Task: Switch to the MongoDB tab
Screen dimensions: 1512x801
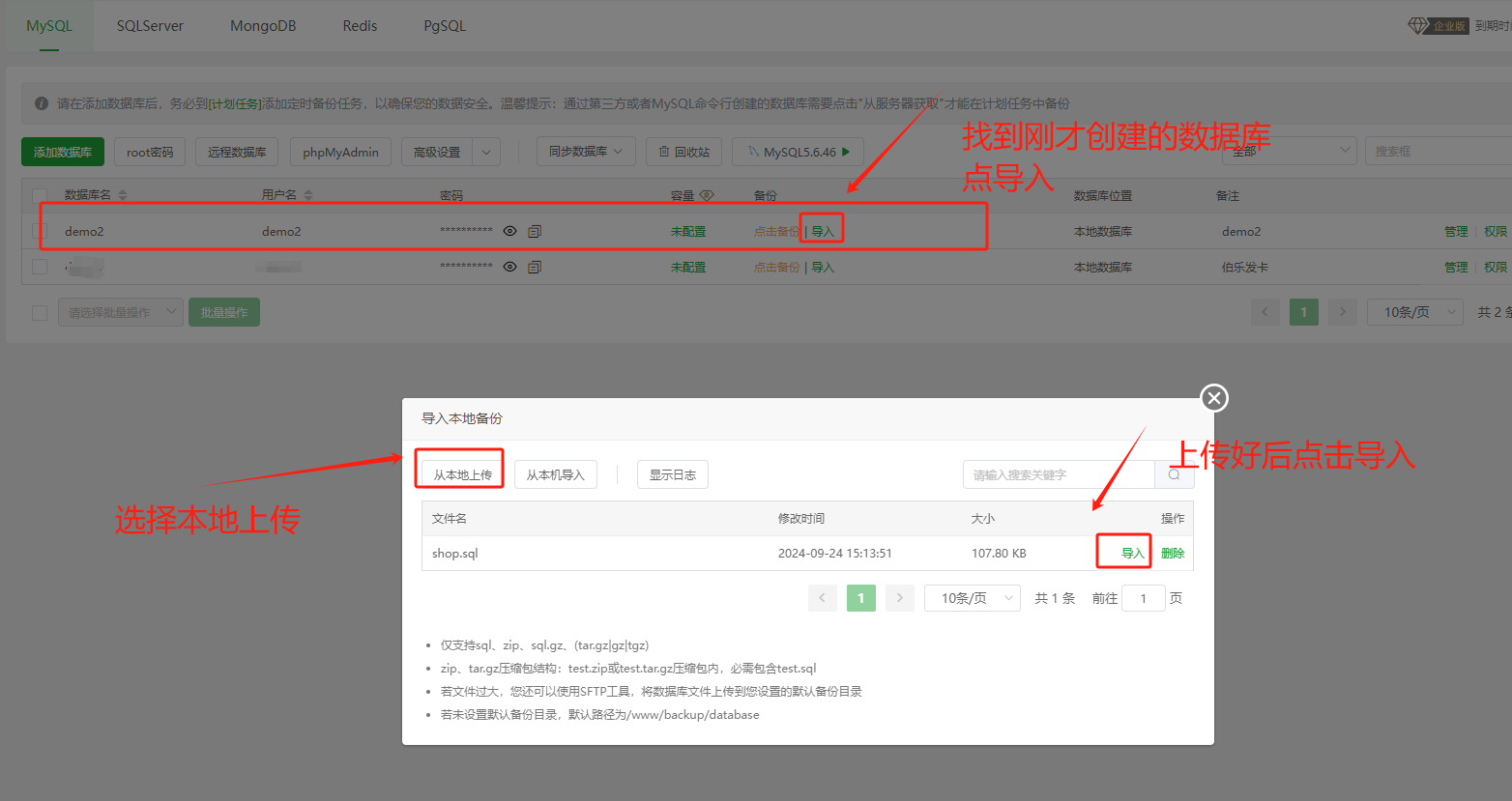Action: pos(263,26)
